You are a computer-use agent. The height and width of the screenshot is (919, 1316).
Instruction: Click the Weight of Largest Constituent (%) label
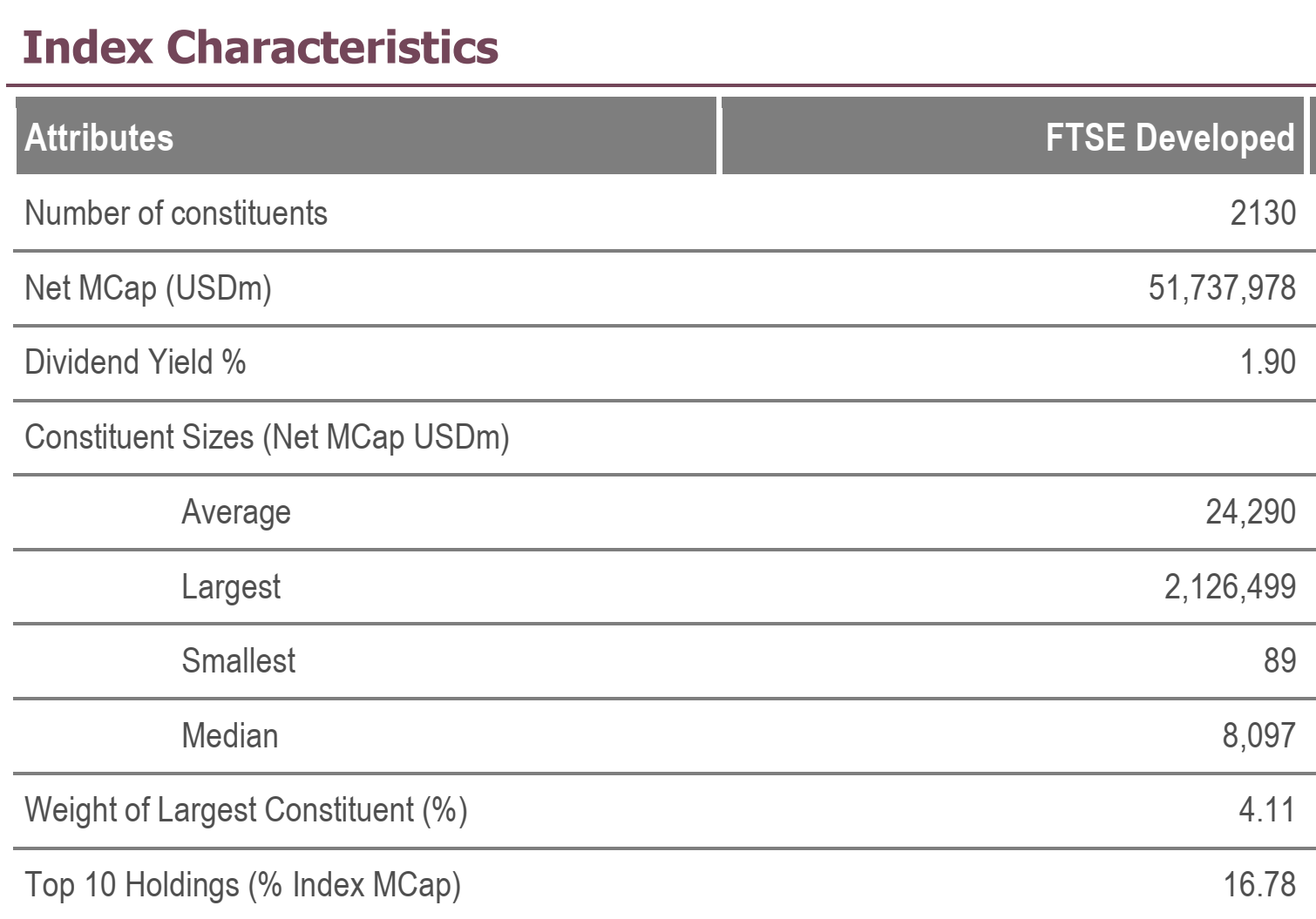click(246, 810)
